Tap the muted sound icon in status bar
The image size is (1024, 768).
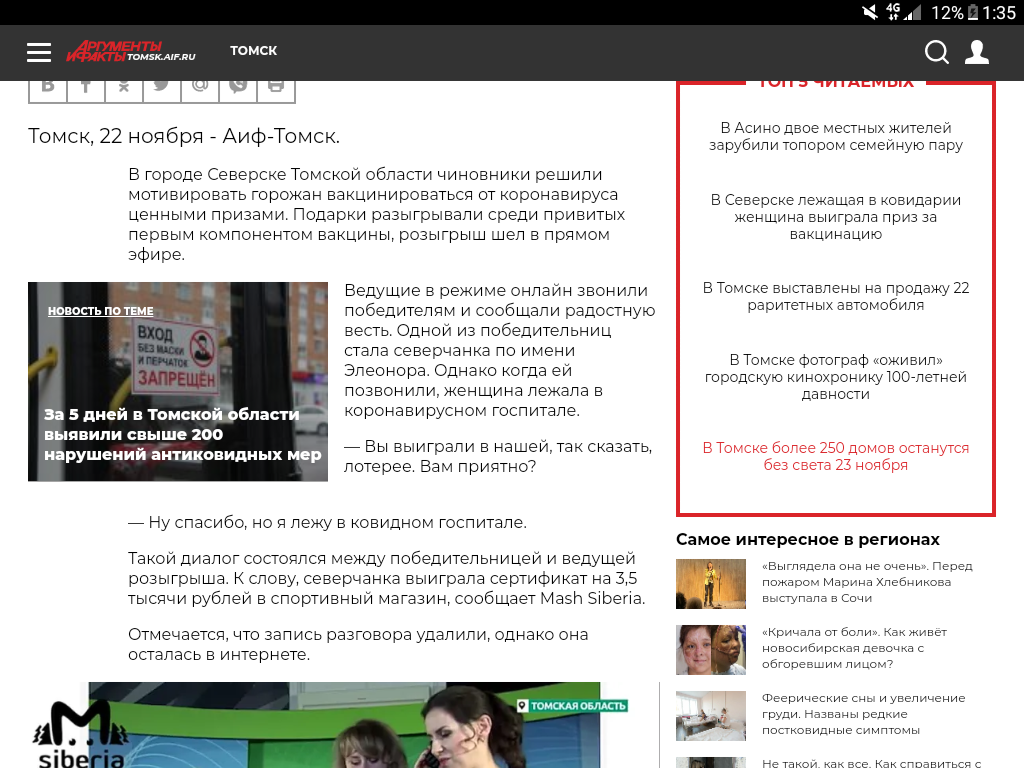[x=869, y=12]
